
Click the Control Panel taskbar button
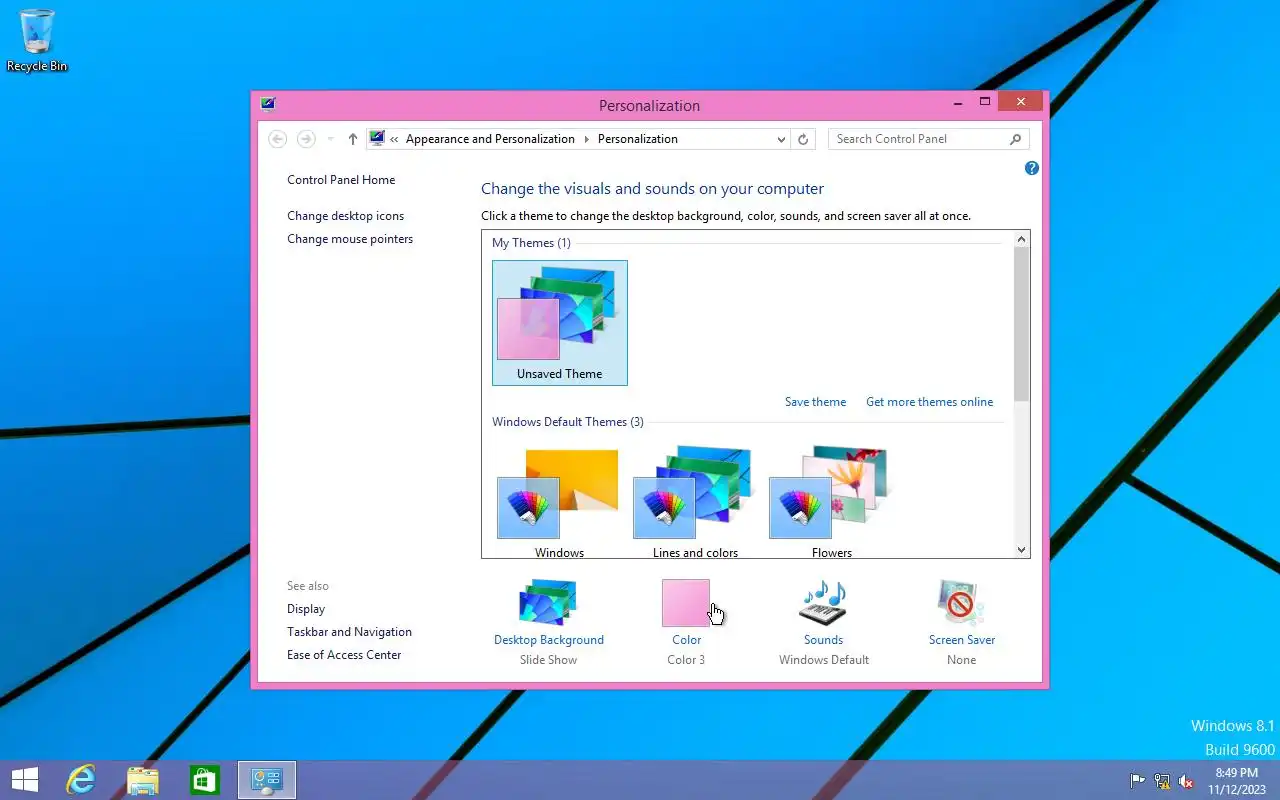(x=267, y=780)
